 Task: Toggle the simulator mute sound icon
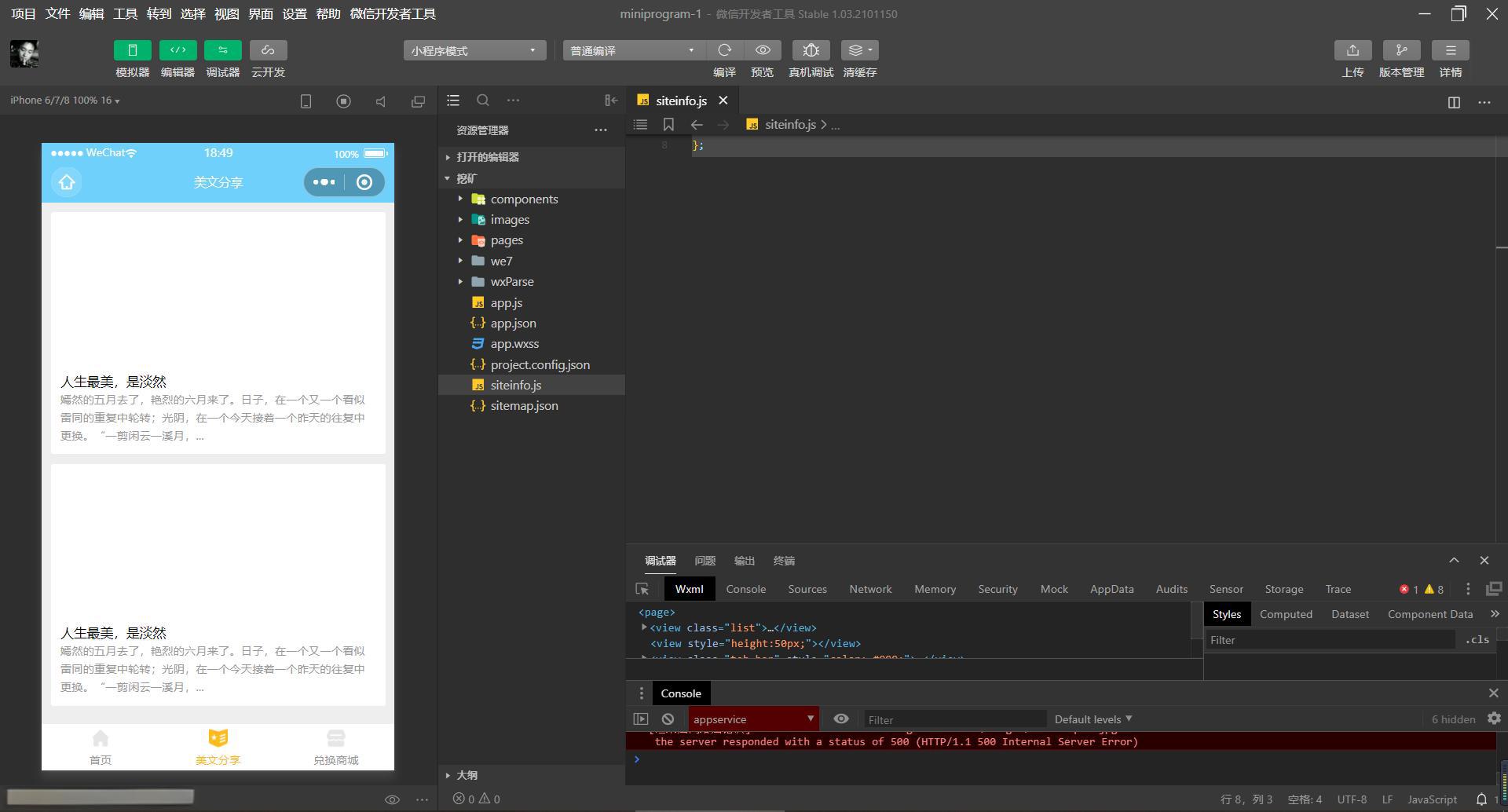click(381, 101)
